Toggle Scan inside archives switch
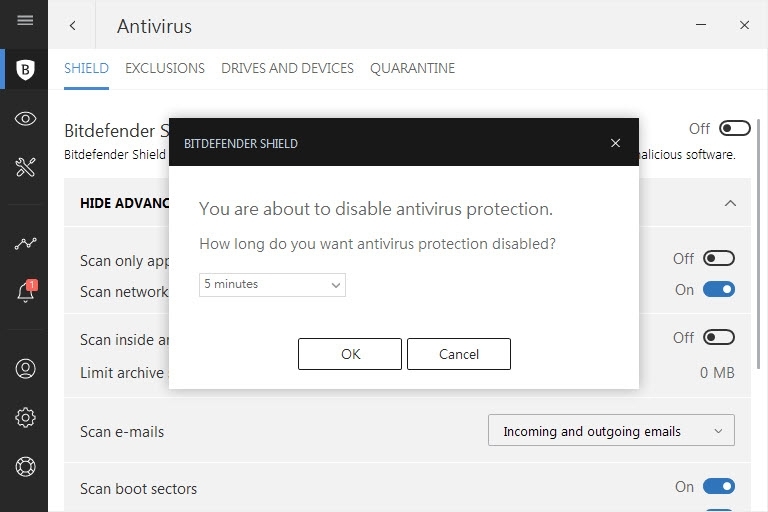This screenshot has width=768, height=512. pyautogui.click(x=719, y=337)
